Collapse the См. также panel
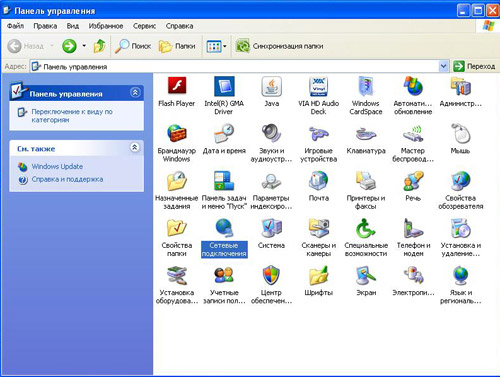 (135, 147)
